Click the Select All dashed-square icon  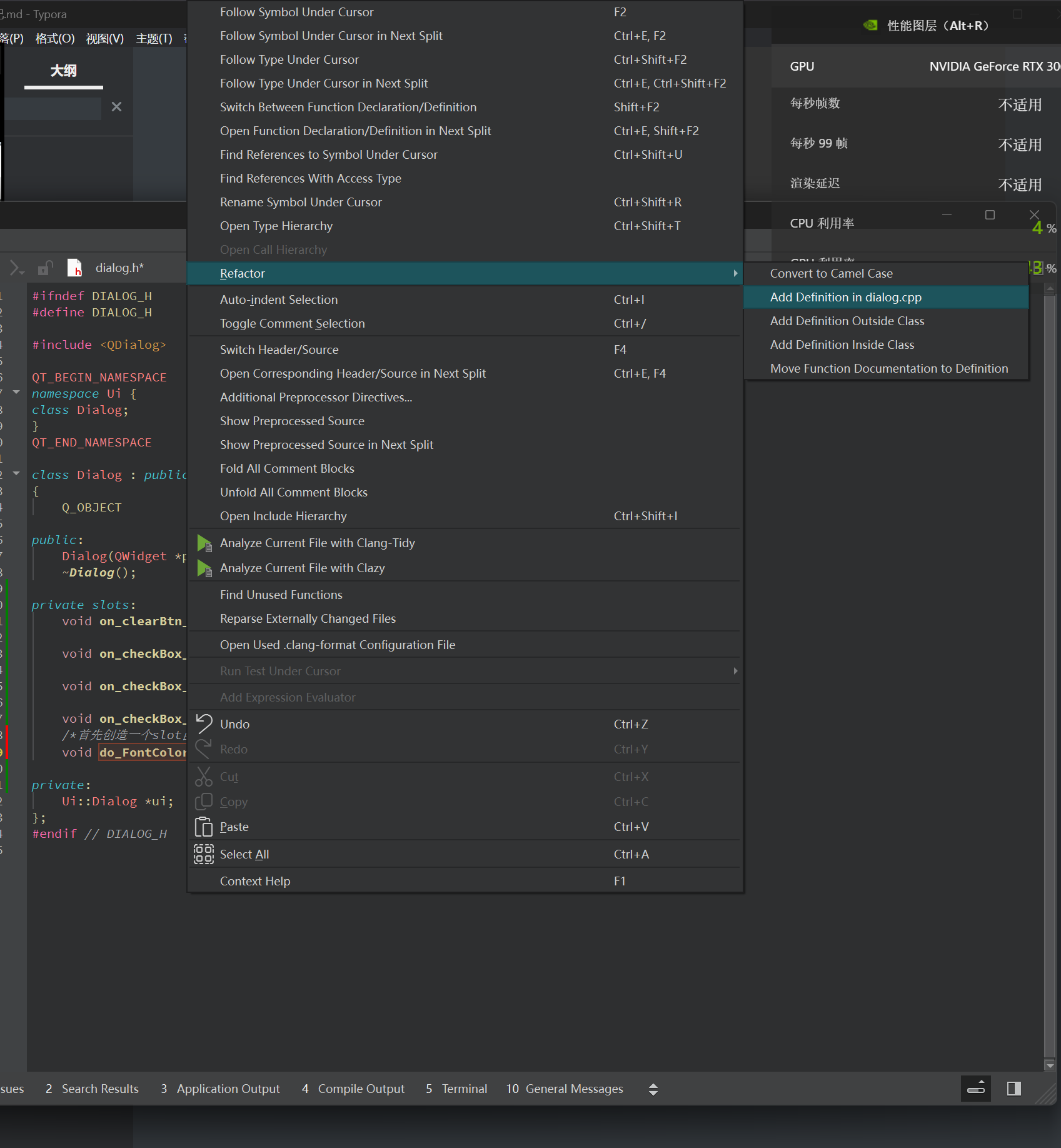point(204,854)
